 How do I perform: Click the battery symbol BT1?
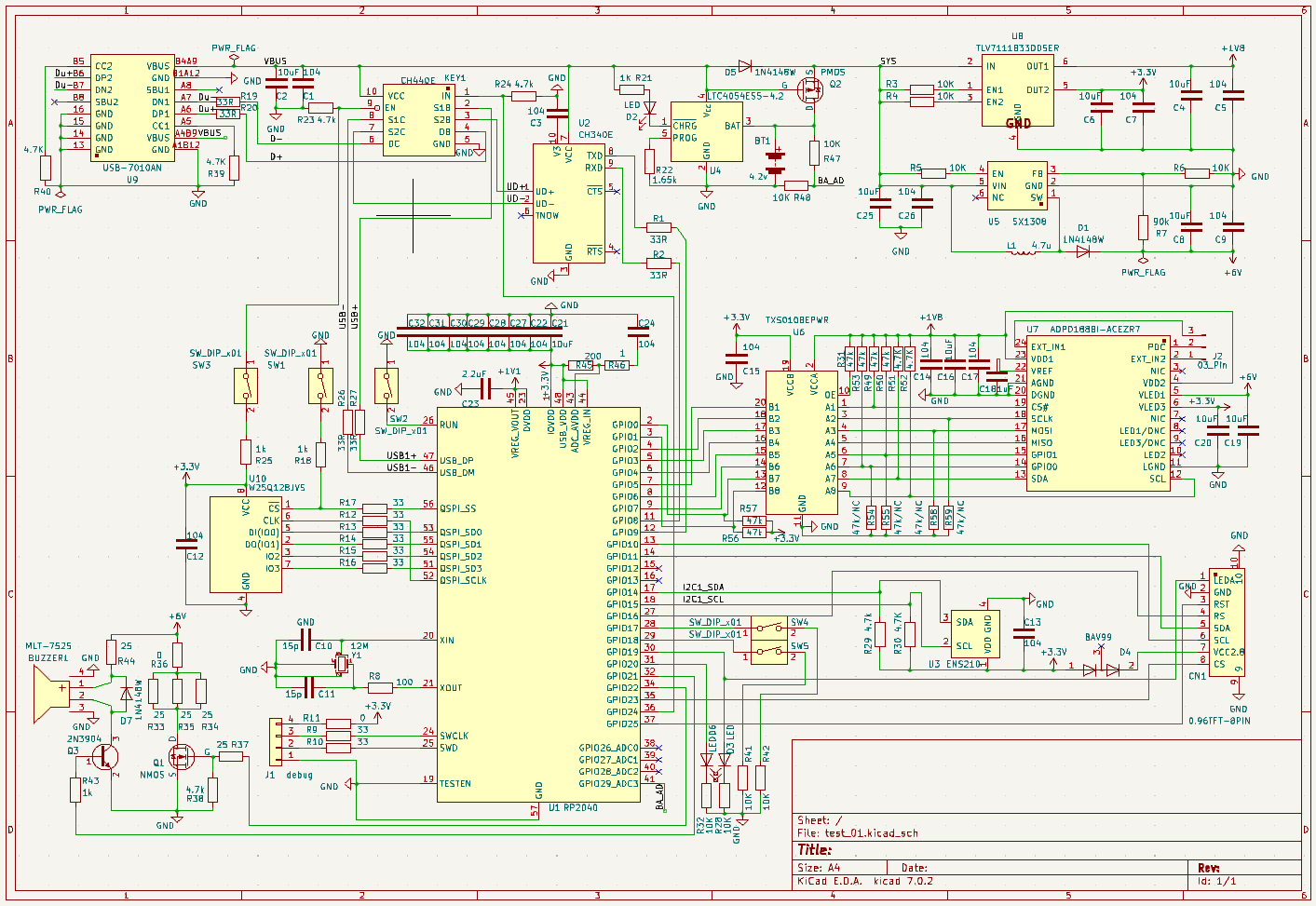pyautogui.click(x=776, y=164)
